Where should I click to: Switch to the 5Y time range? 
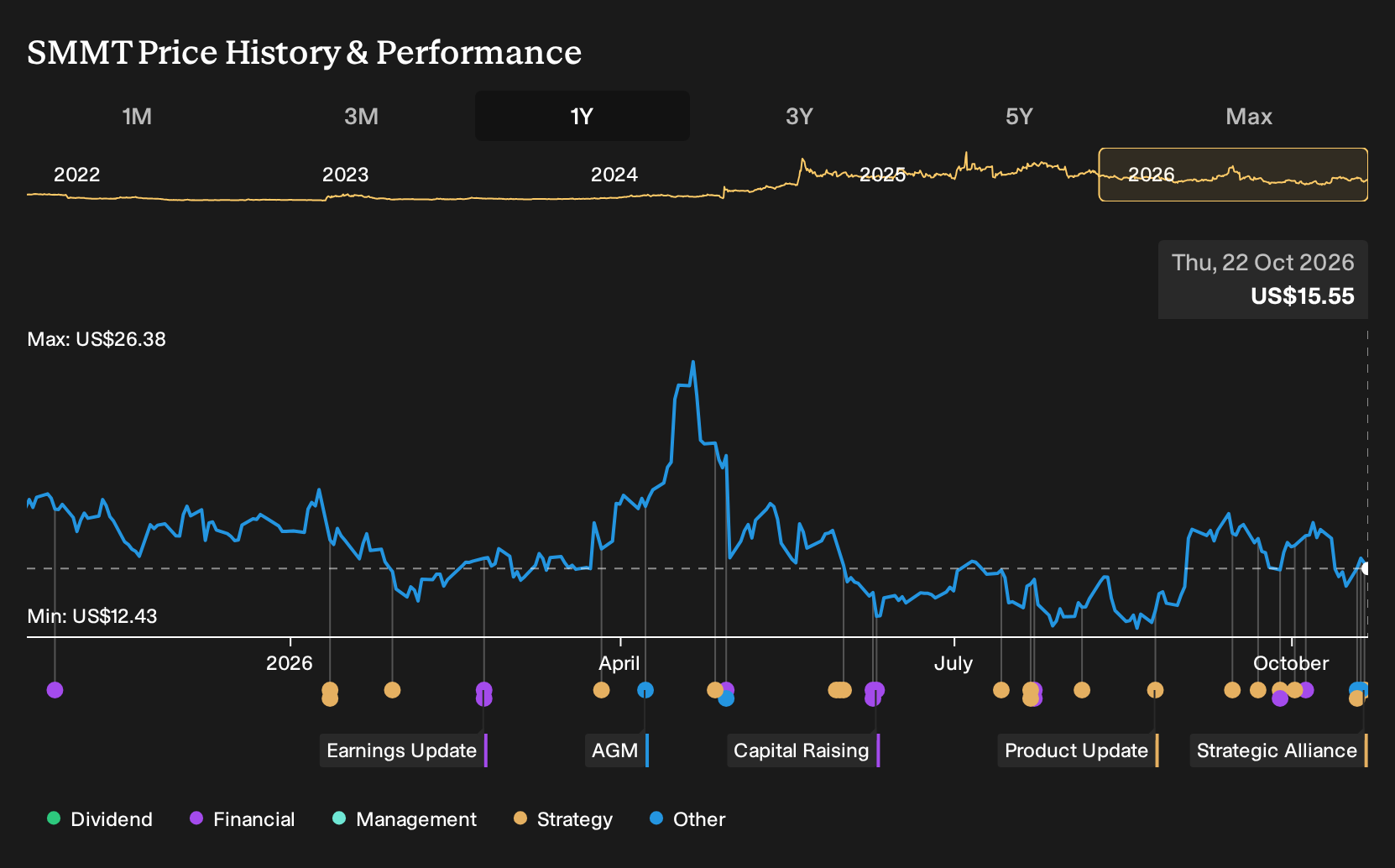click(x=1019, y=117)
